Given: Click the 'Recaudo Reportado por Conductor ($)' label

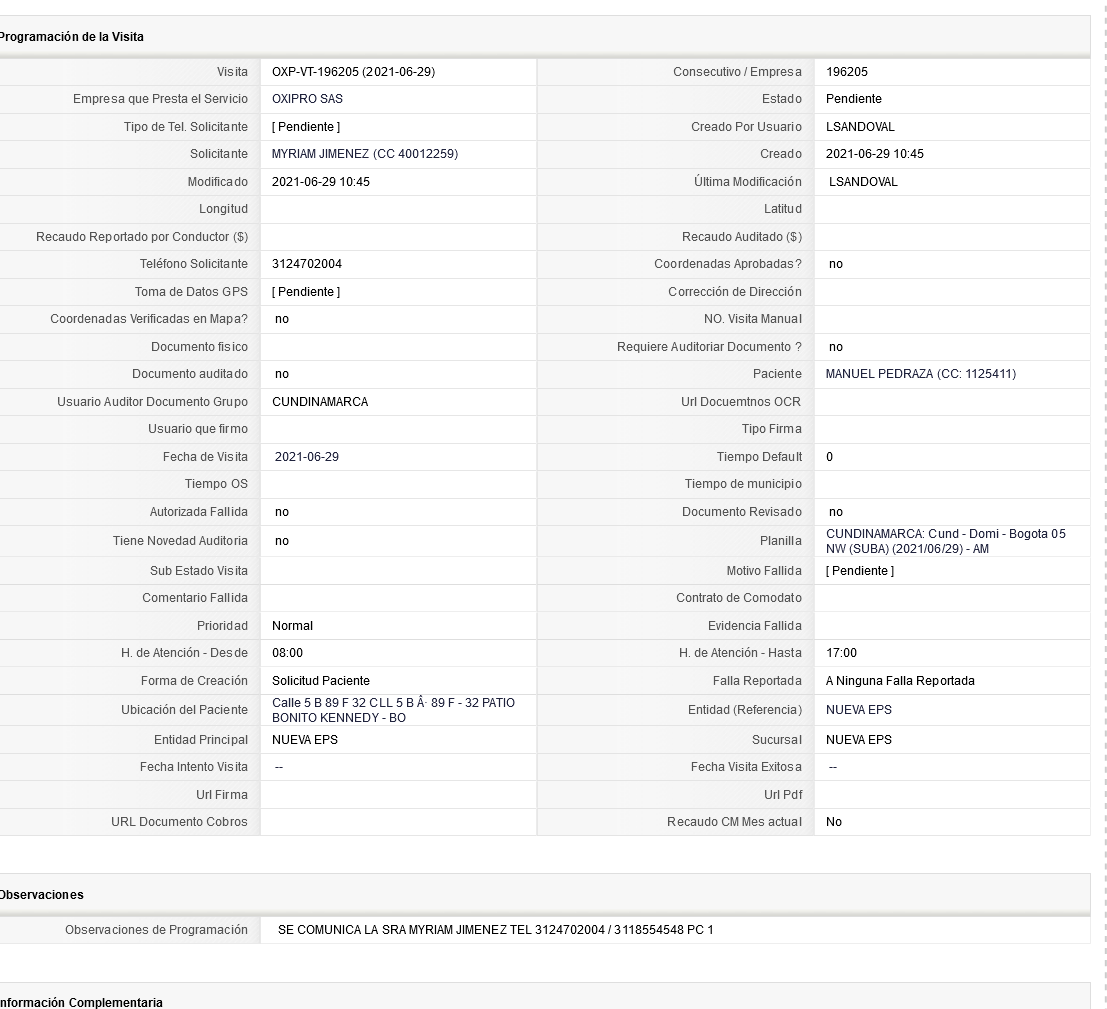Looking at the screenshot, I should click(142, 237).
